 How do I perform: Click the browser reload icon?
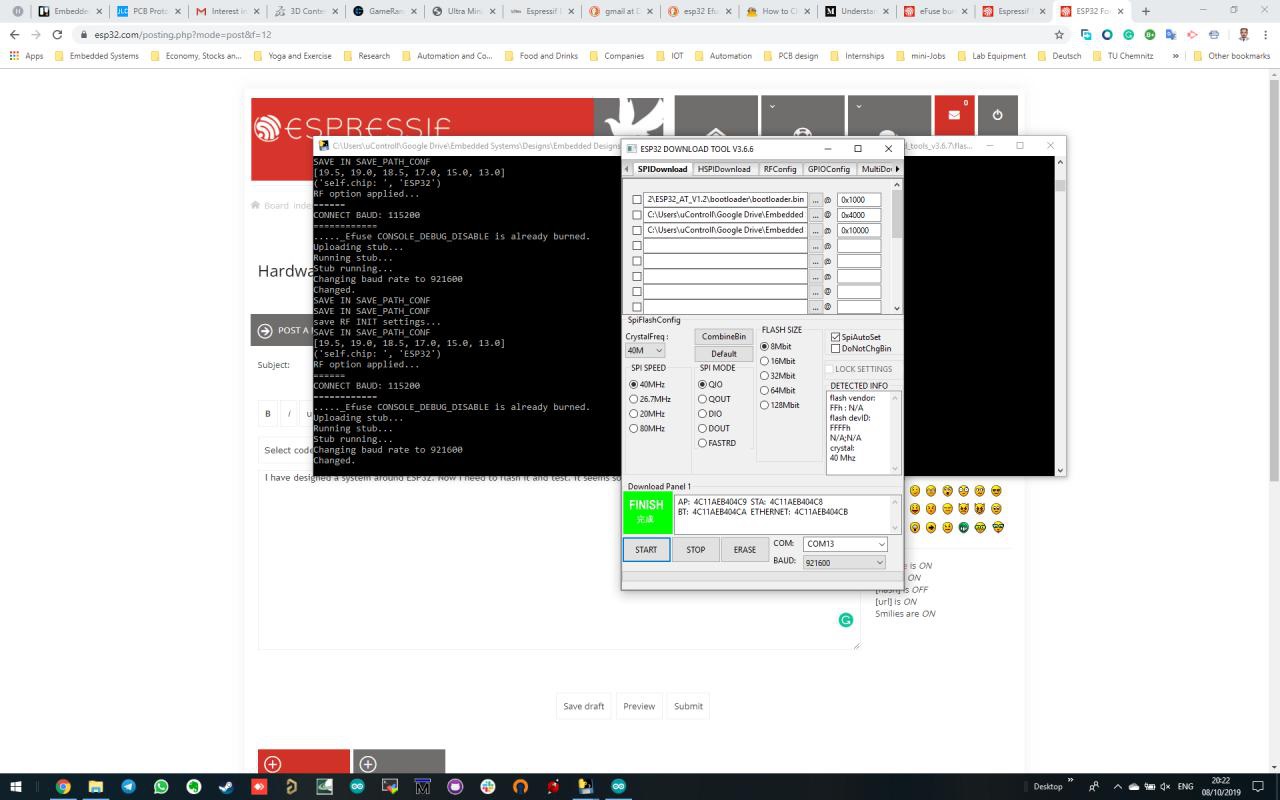click(57, 34)
